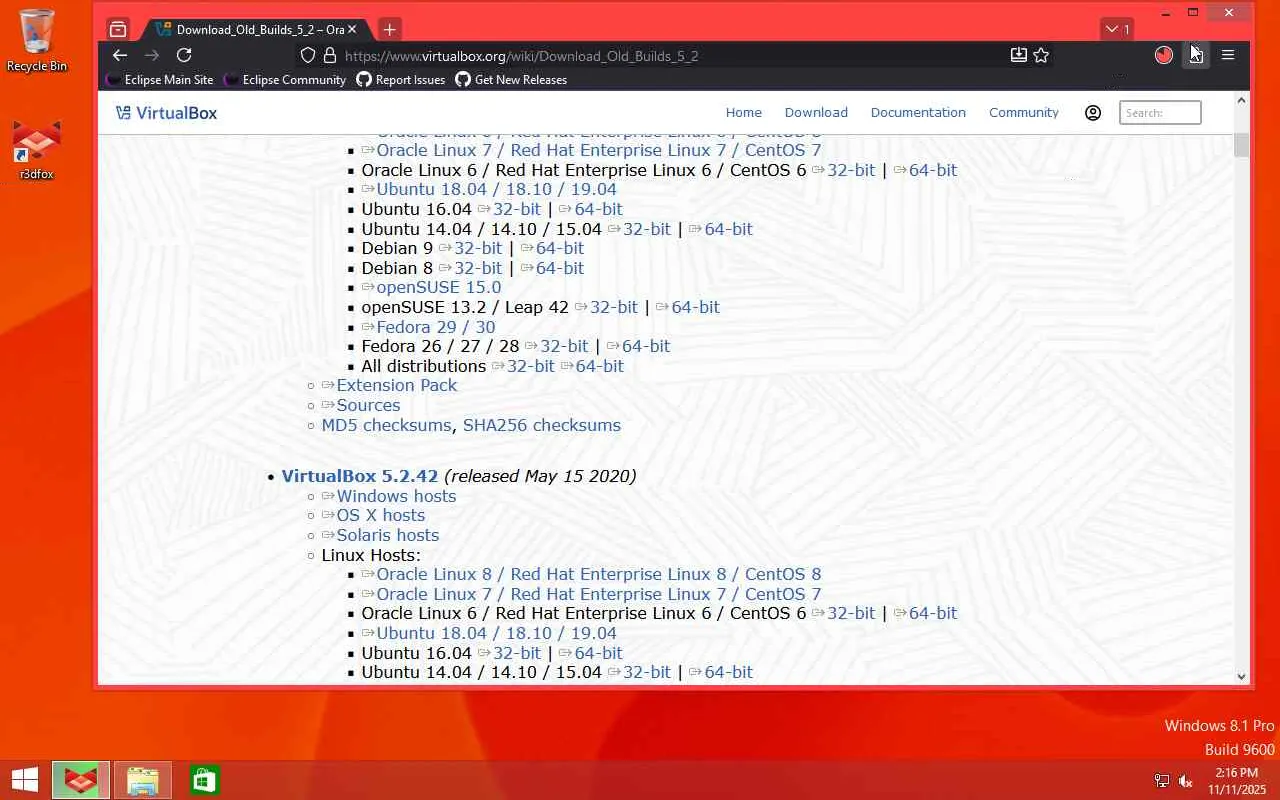
Task: Close the Download_Old_Builds_5_2 tab
Action: click(352, 29)
